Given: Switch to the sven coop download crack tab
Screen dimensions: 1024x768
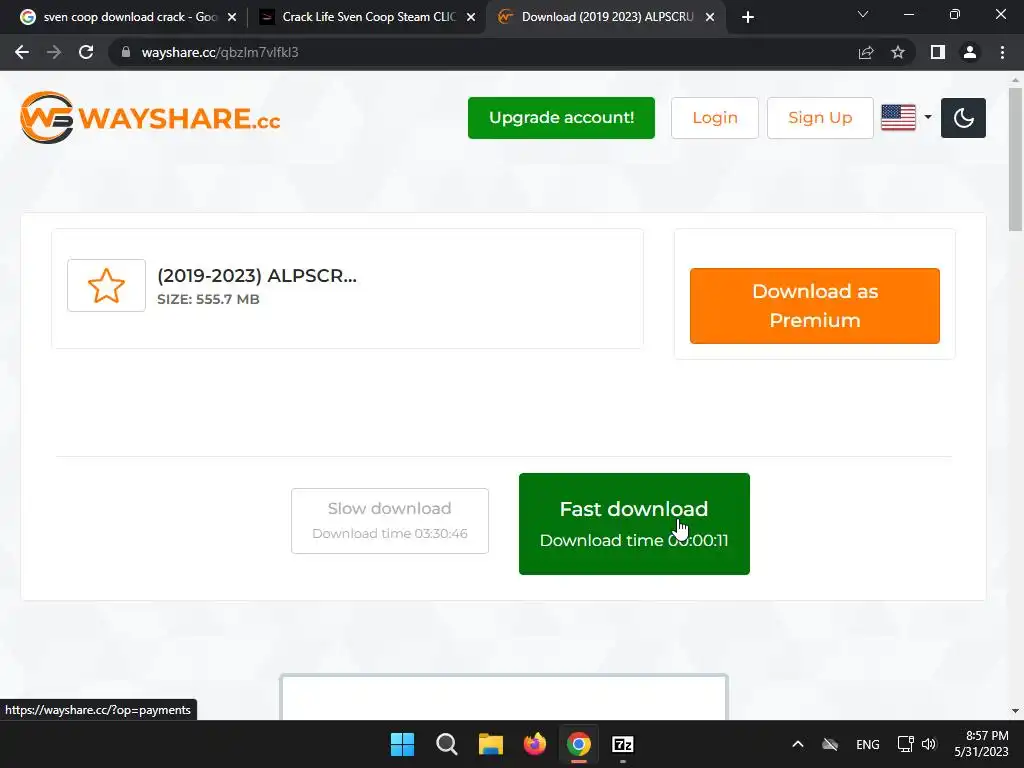Looking at the screenshot, I should click(129, 17).
